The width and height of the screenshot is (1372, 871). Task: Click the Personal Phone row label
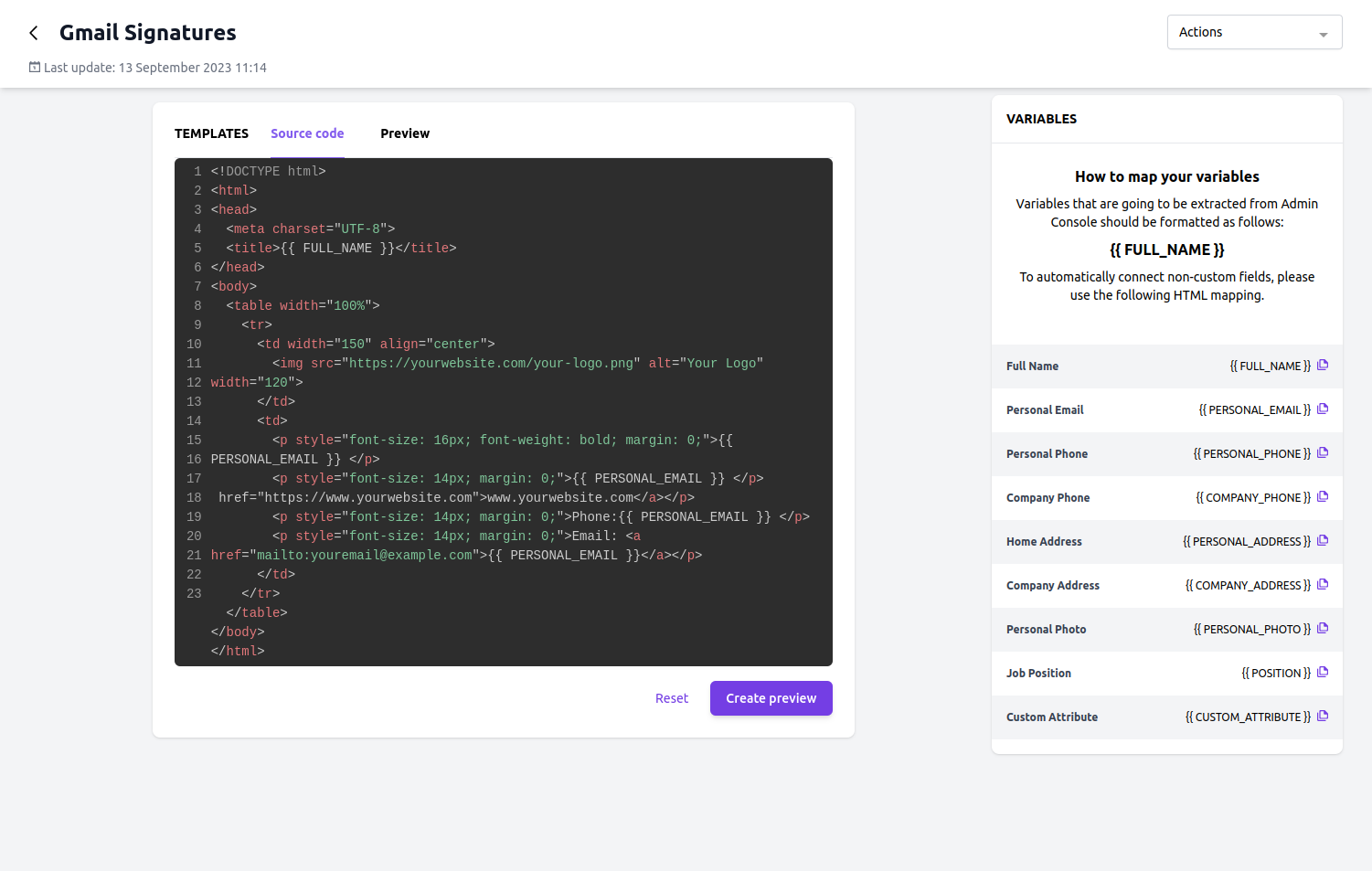point(1047,454)
